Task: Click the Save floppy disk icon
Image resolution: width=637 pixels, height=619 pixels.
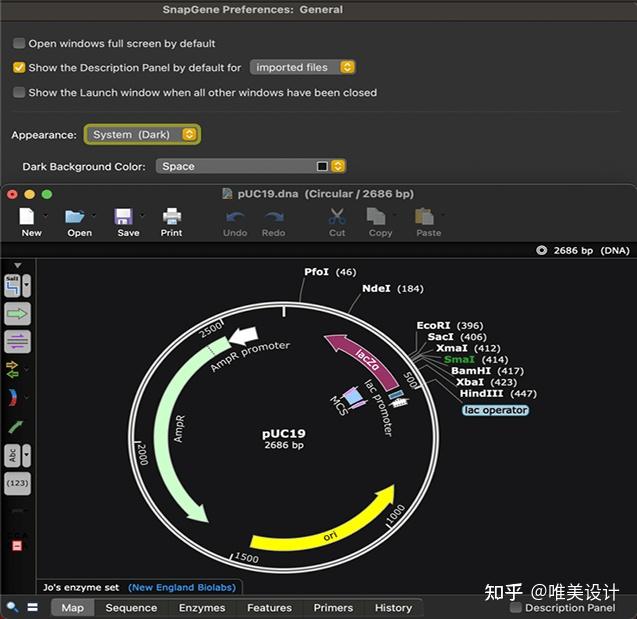Action: [x=124, y=216]
